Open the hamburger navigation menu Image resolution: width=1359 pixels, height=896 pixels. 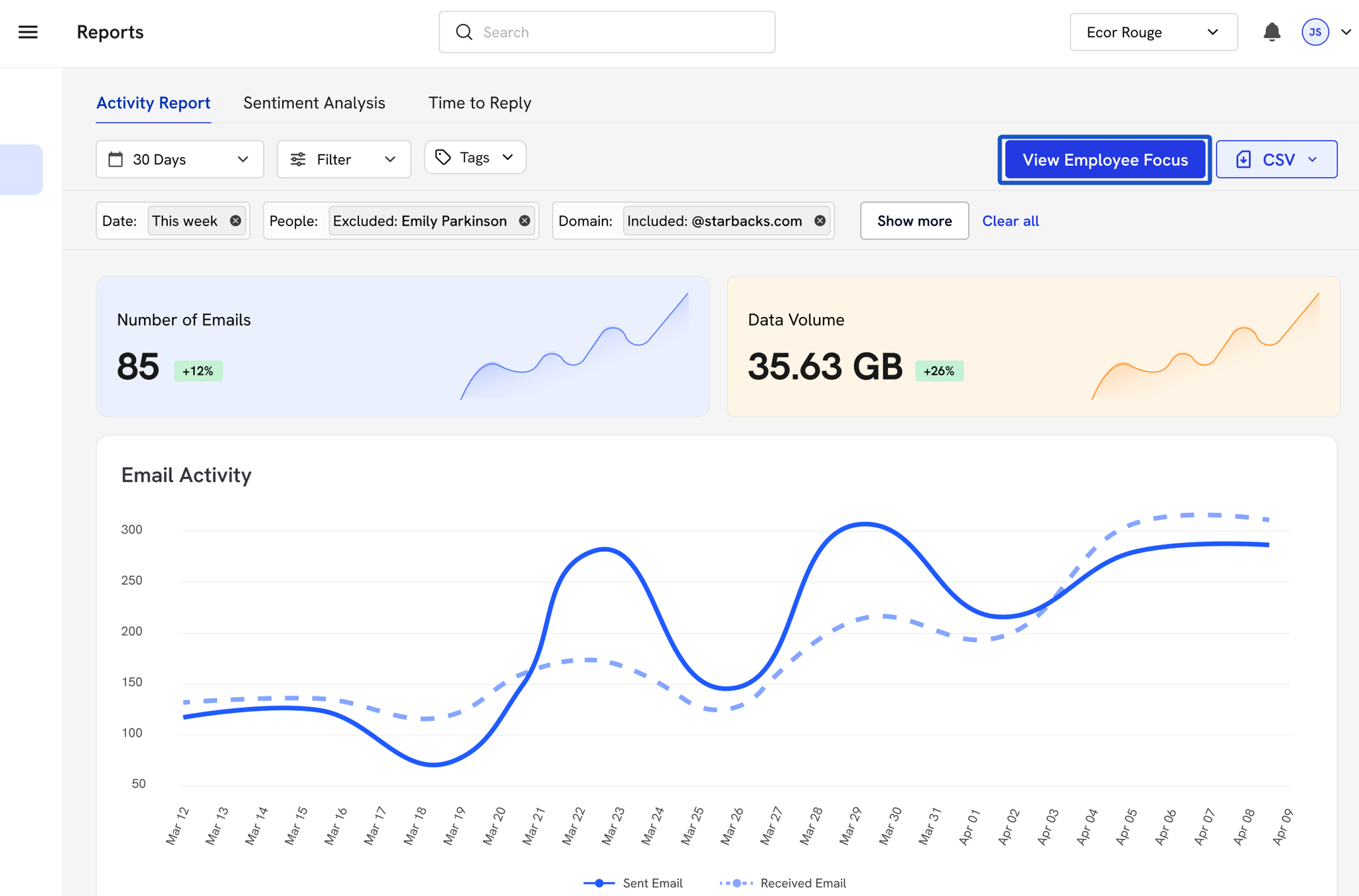28,32
